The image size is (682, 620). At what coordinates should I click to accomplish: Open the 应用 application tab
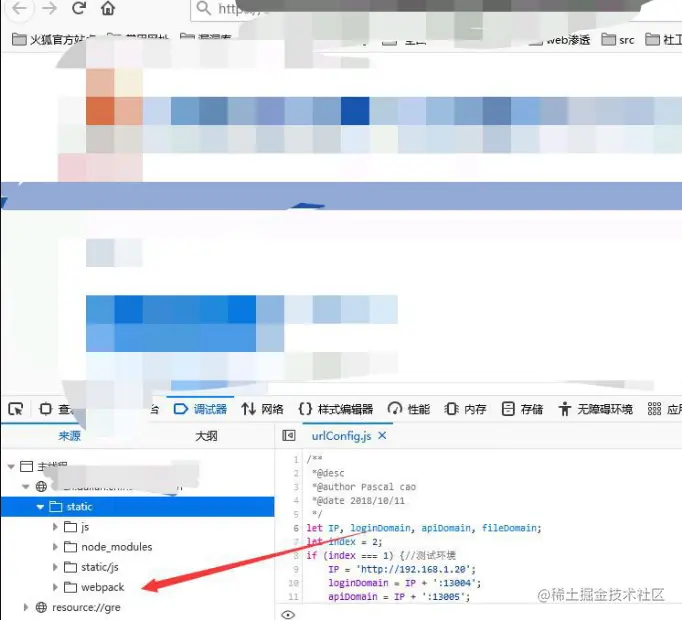pyautogui.click(x=664, y=409)
